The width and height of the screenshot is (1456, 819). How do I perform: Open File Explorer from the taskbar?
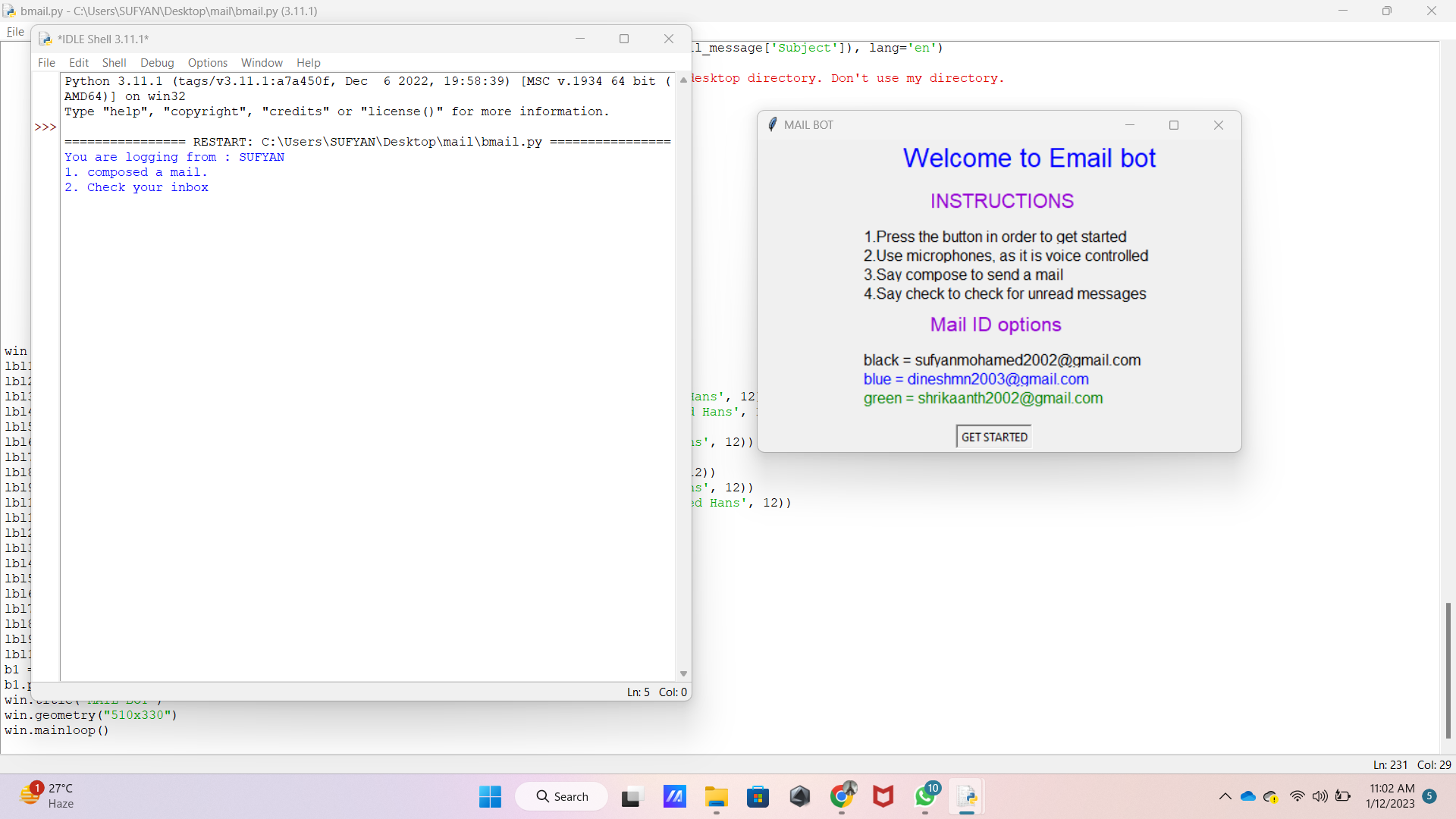716,797
